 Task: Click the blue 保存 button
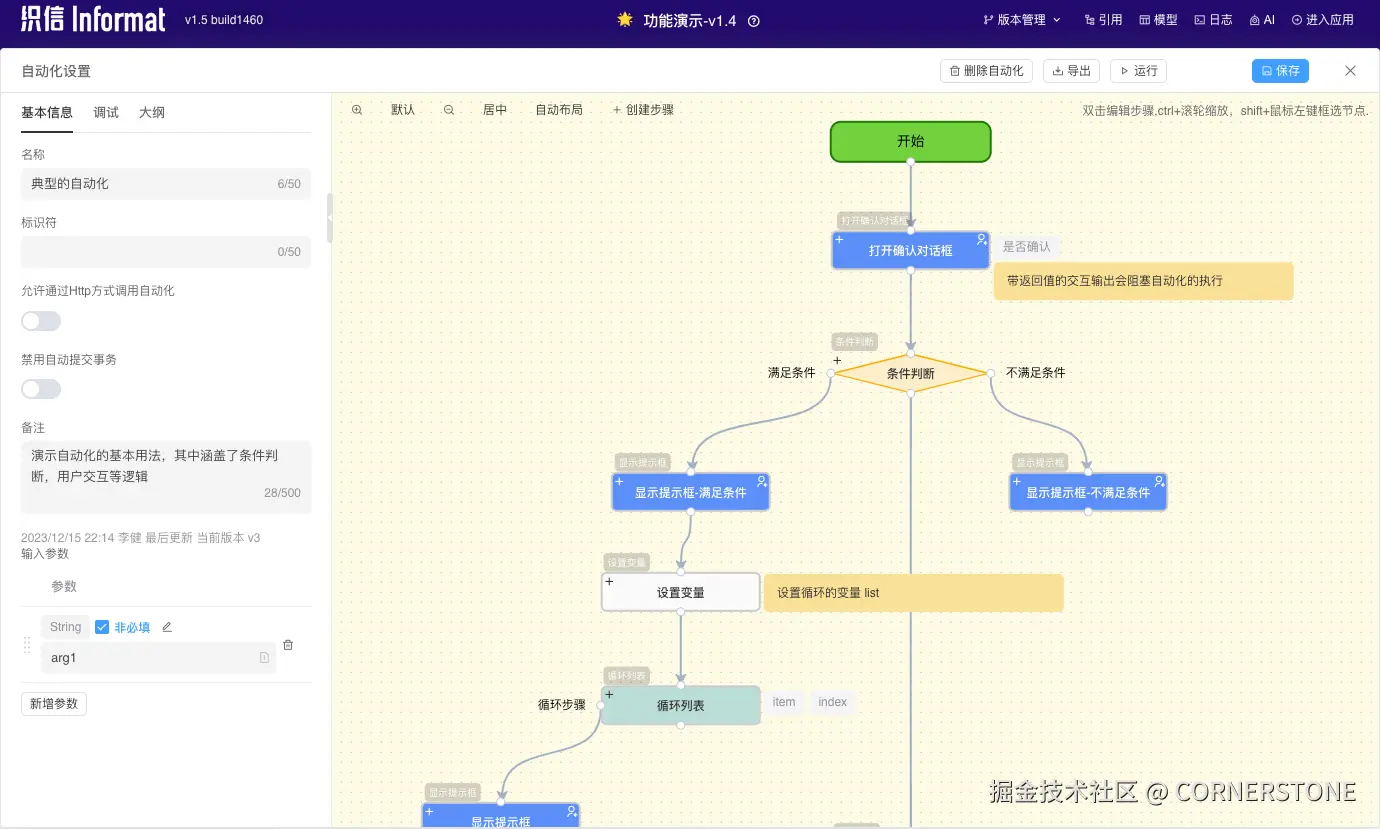(1280, 71)
